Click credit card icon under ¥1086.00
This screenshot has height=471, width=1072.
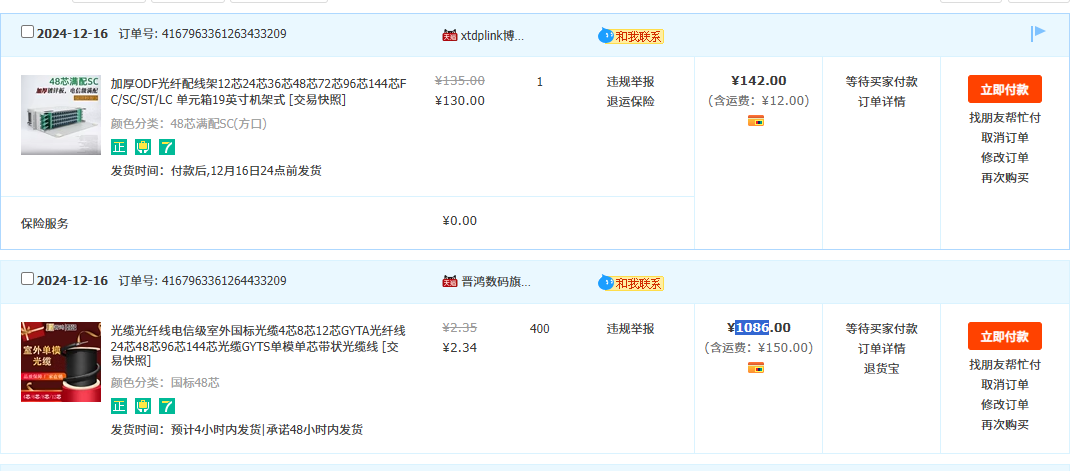click(756, 368)
